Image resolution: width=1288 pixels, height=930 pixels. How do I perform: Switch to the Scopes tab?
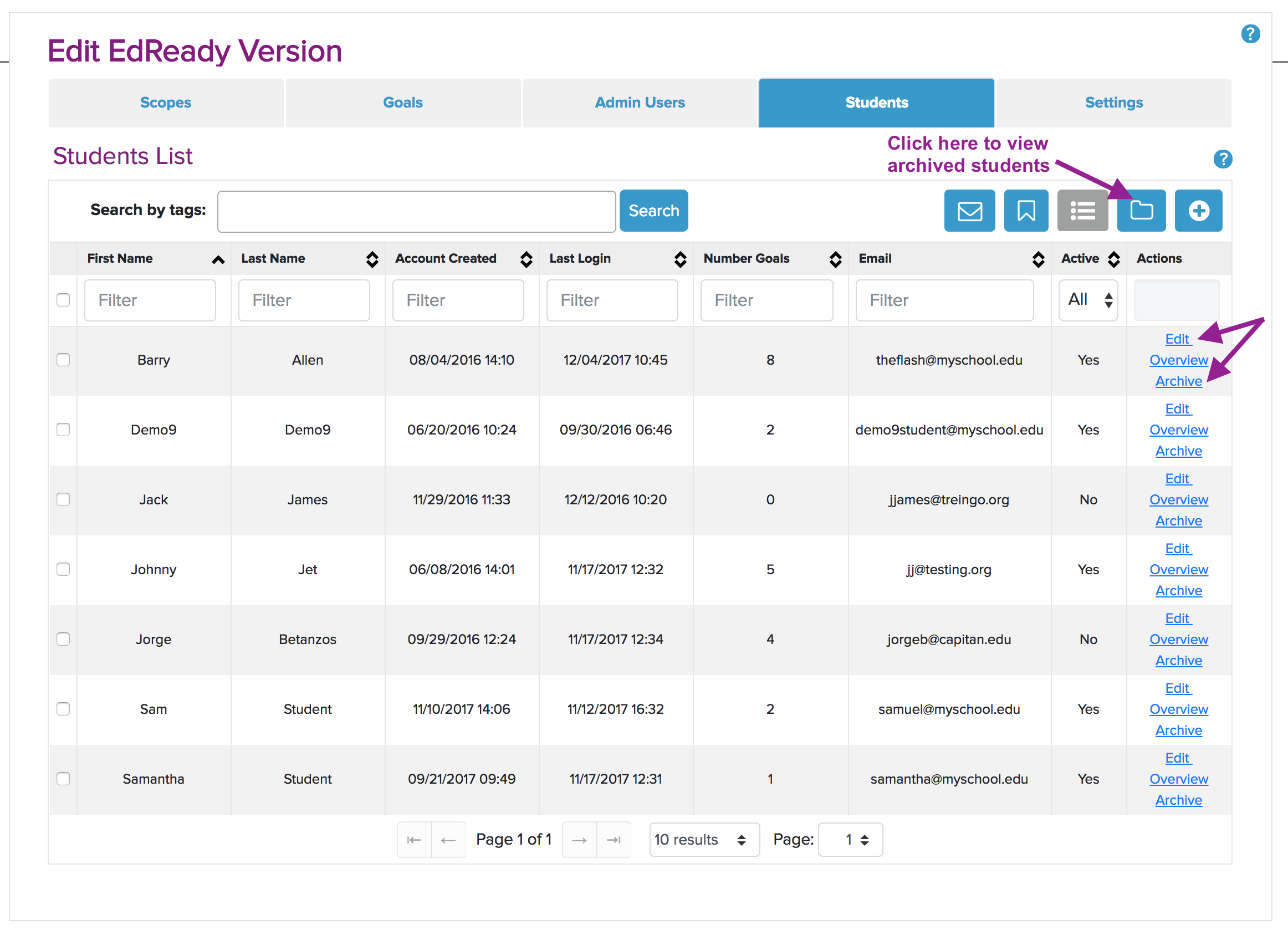tap(166, 103)
